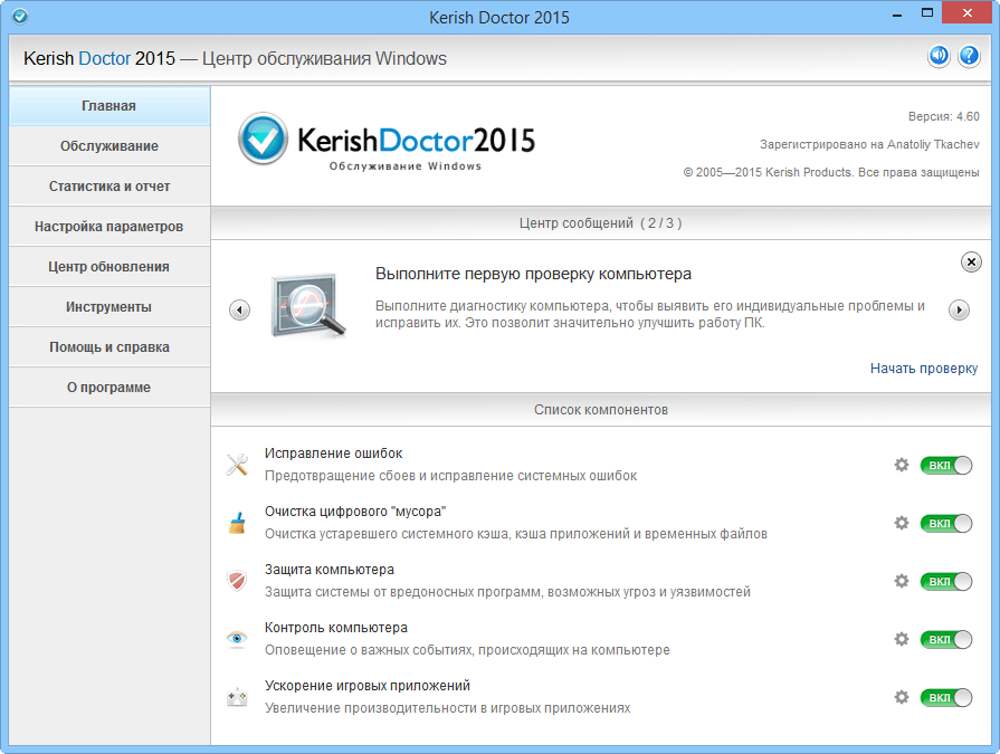1000x754 pixels.
Task: Click the Kerish Doctor 2015 logo
Action: pyautogui.click(x=387, y=142)
